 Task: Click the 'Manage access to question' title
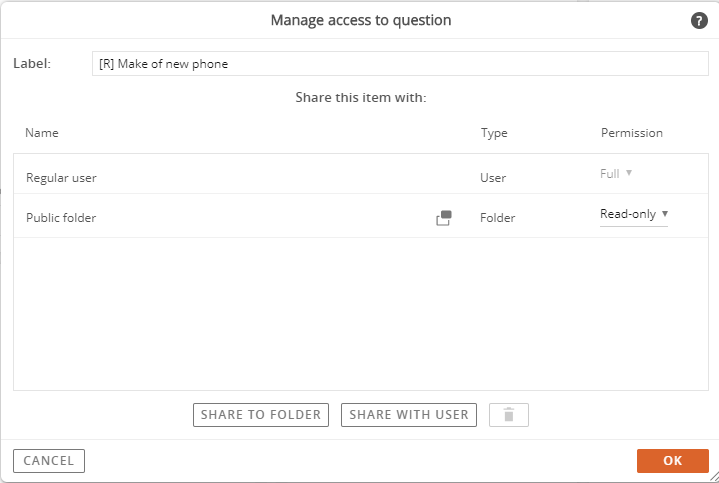pyautogui.click(x=361, y=20)
